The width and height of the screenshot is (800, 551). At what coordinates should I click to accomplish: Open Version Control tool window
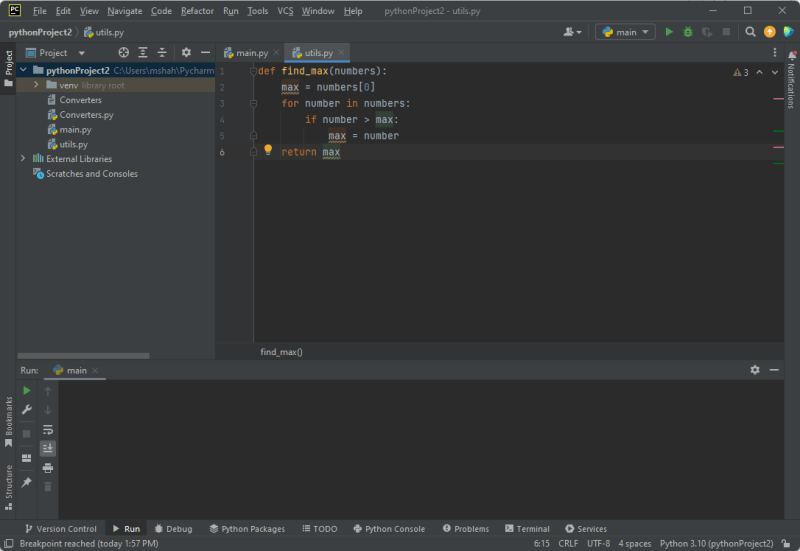tap(61, 529)
